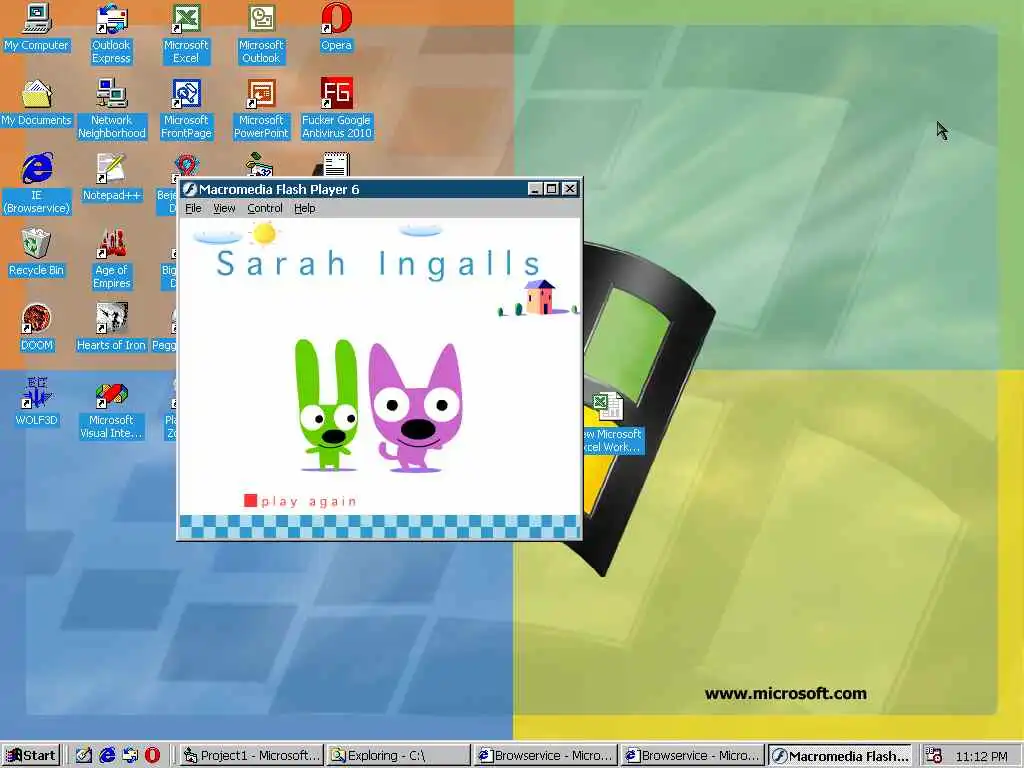Open the Microsoft FrontPage shortcut
This screenshot has width=1024, height=768.
tap(186, 109)
